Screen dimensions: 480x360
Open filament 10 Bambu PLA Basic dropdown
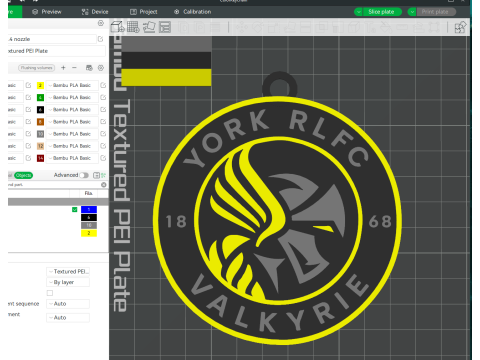[72, 134]
